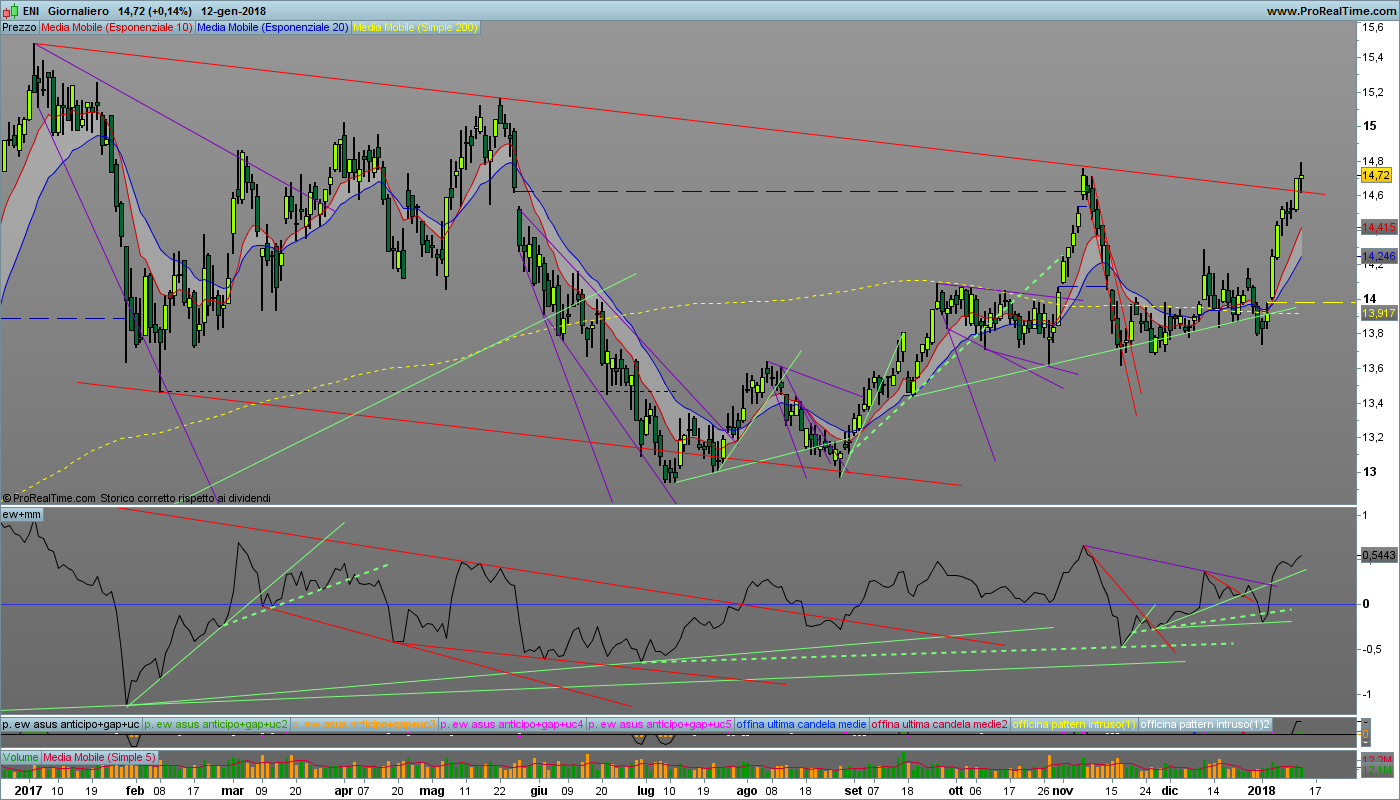1400x800 pixels.
Task: Select 'p. ew asus anticipo+gap+uc5' label
Action: coord(661,723)
